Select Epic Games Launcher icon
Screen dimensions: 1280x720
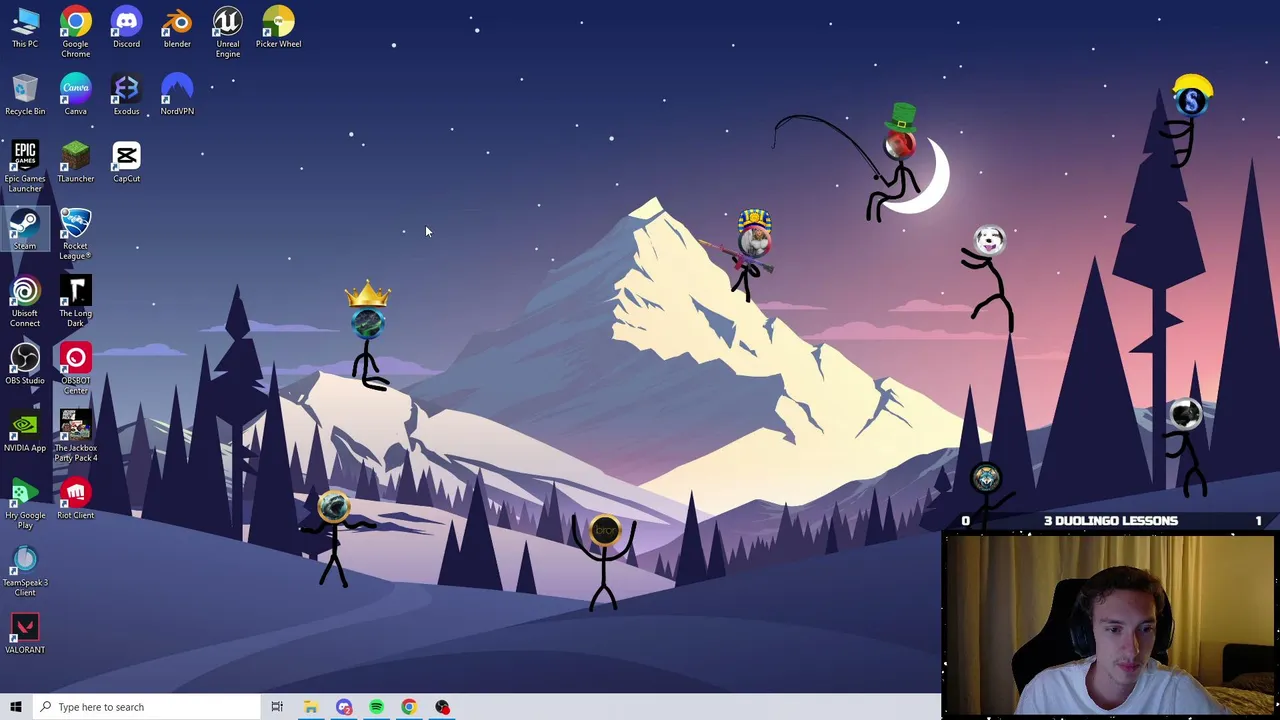tap(25, 167)
